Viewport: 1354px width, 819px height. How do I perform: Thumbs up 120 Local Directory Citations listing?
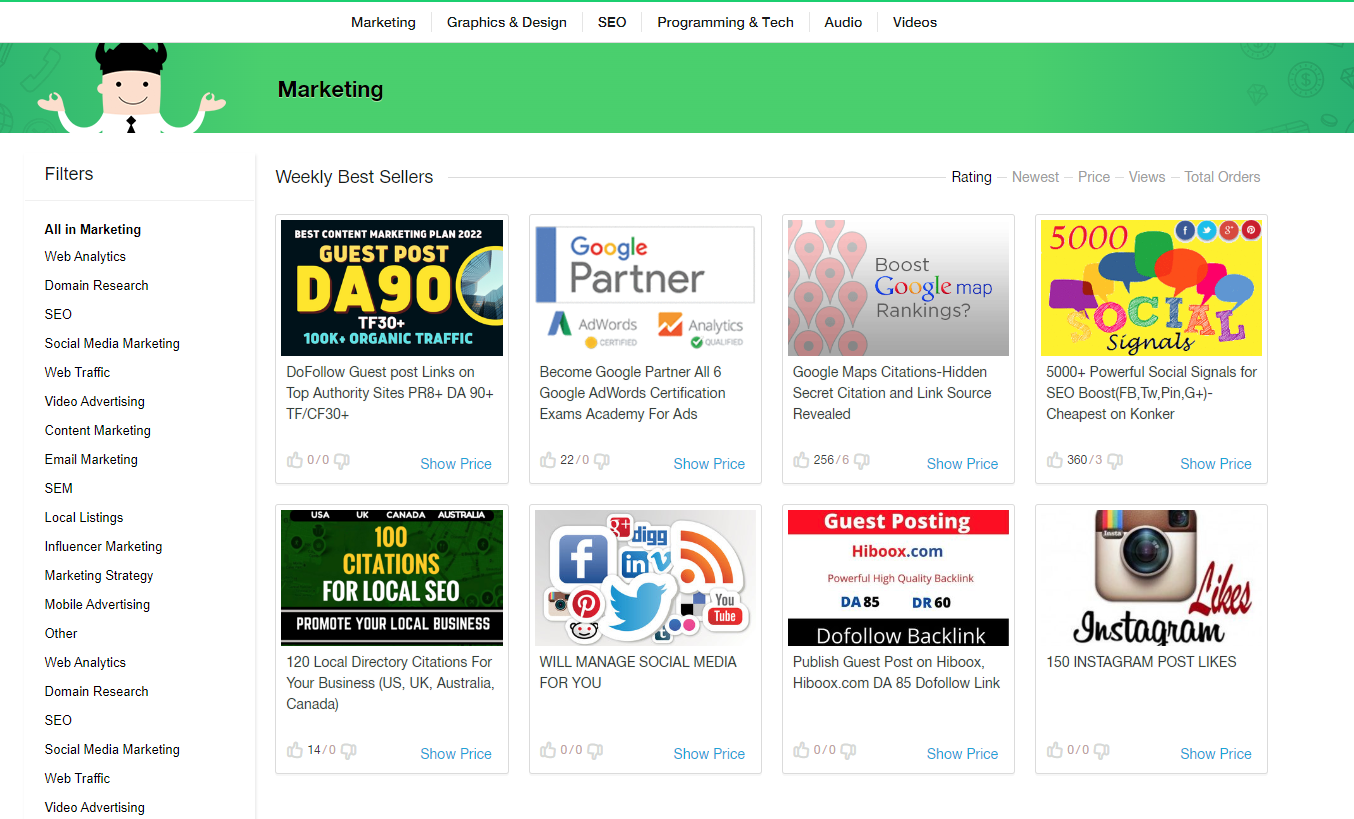tap(295, 751)
